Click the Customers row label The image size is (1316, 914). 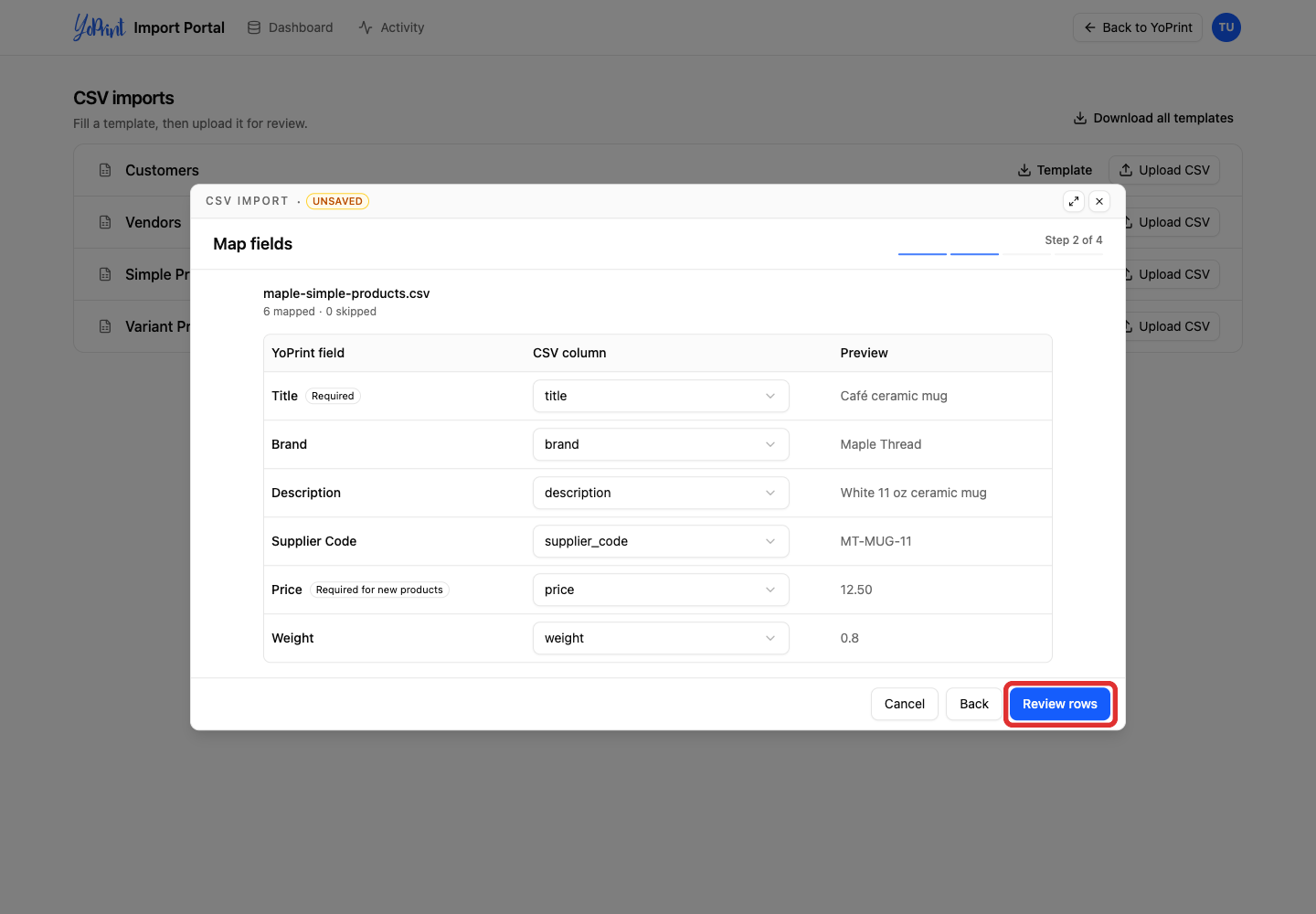162,170
